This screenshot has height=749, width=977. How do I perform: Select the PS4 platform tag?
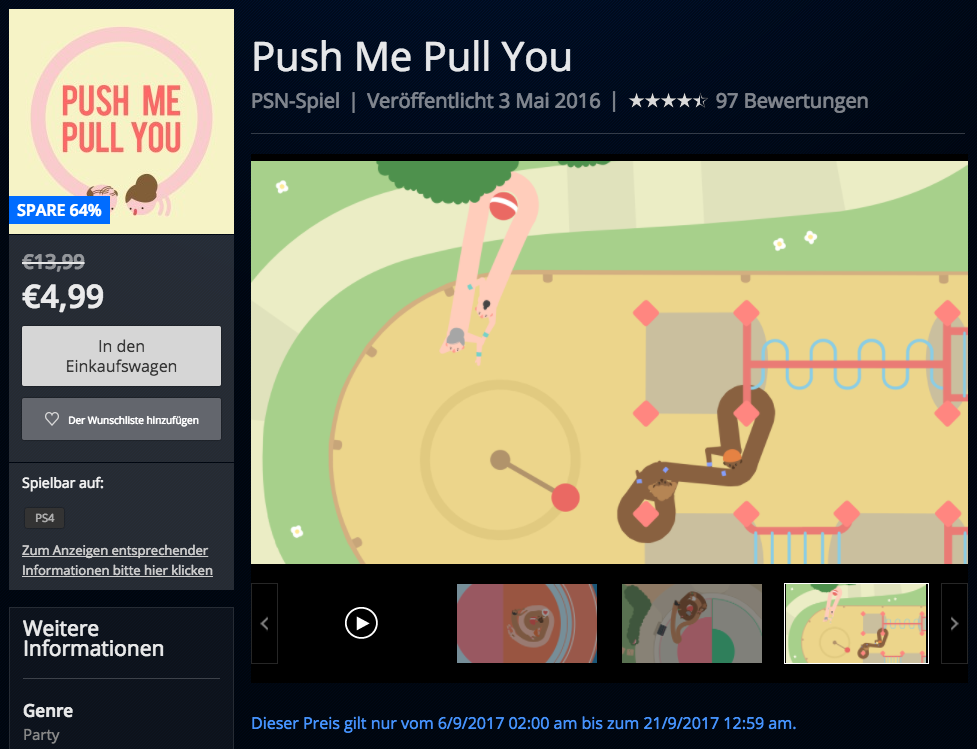click(44, 518)
